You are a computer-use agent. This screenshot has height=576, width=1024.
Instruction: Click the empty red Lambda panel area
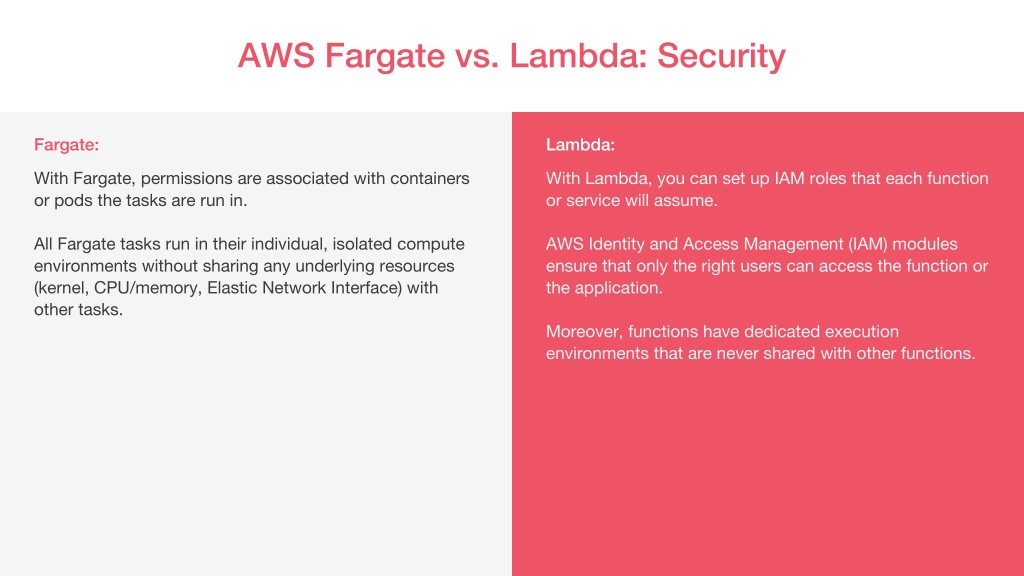767,470
